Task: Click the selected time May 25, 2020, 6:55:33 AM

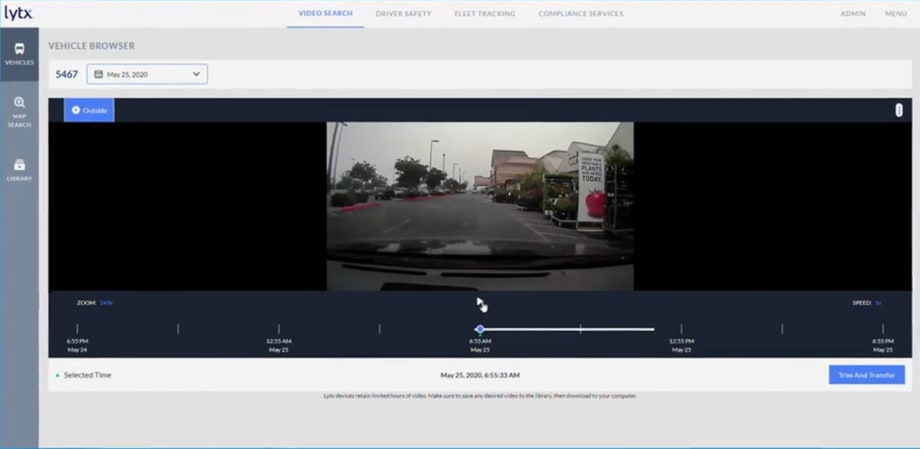Action: click(x=480, y=375)
